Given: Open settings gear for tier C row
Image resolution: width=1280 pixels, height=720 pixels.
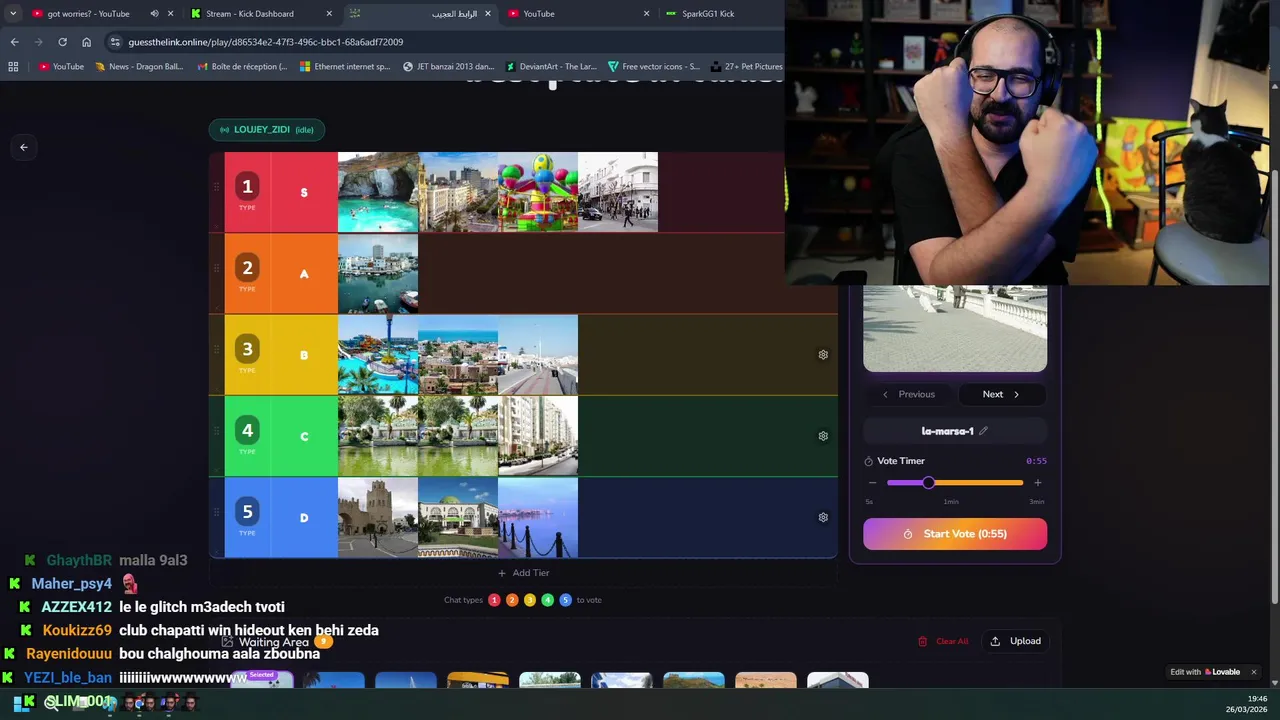Looking at the screenshot, I should coord(823,436).
